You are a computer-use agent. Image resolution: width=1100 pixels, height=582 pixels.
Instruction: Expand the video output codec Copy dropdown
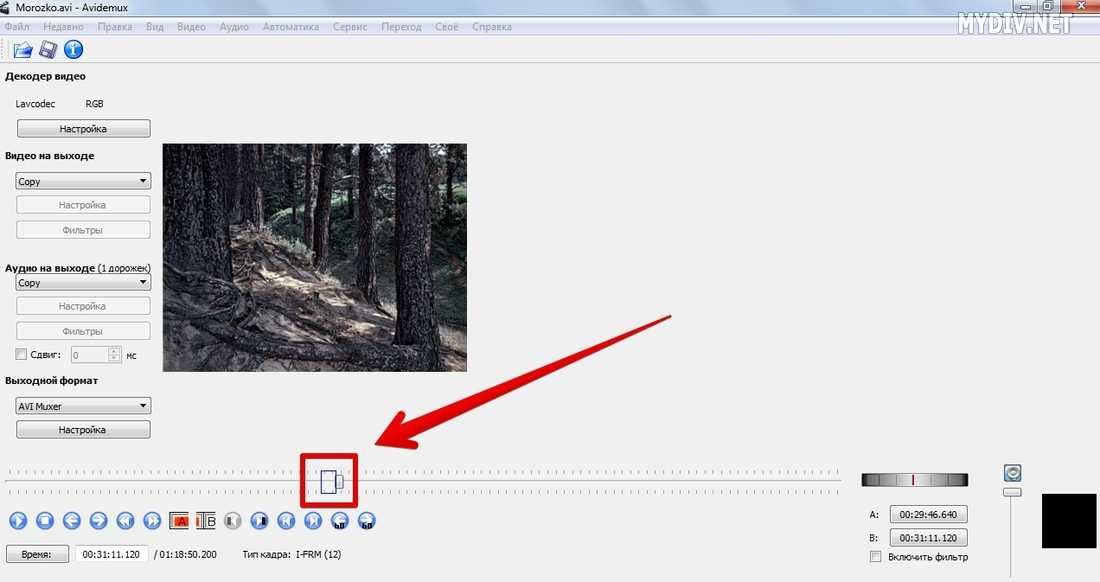coord(83,181)
